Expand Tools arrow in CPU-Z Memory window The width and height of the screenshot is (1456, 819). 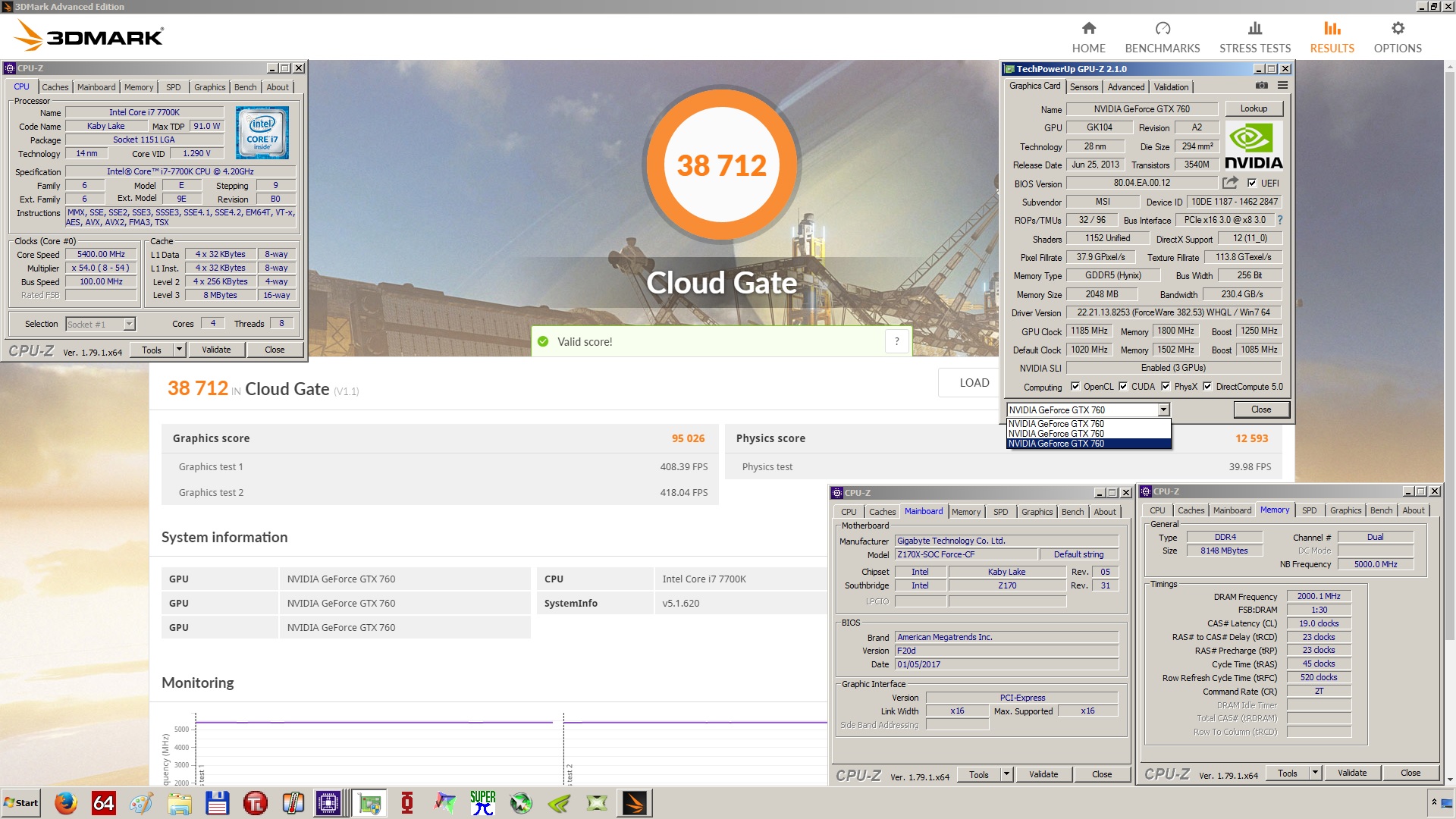click(x=1316, y=773)
